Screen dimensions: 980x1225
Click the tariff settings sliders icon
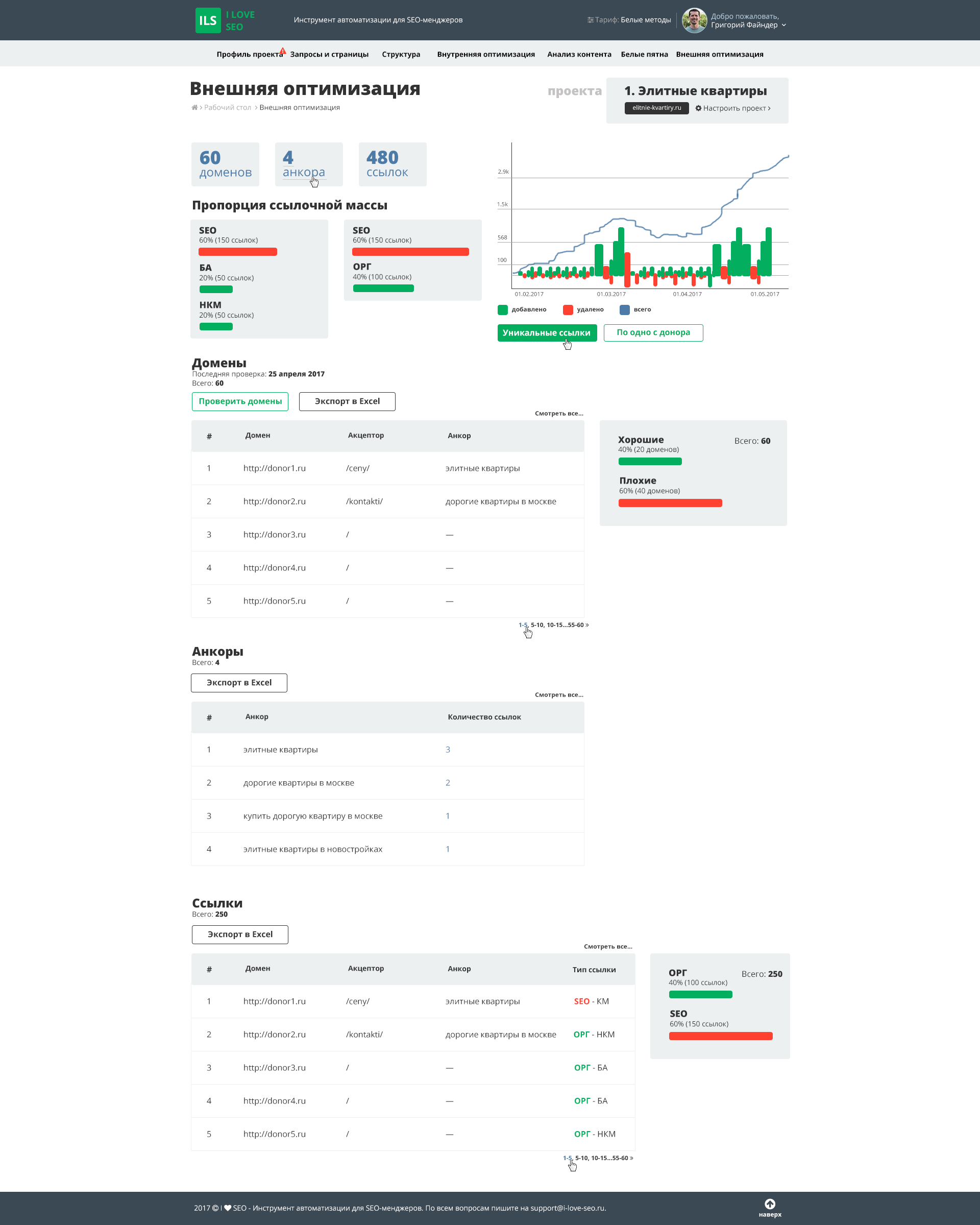tap(590, 20)
